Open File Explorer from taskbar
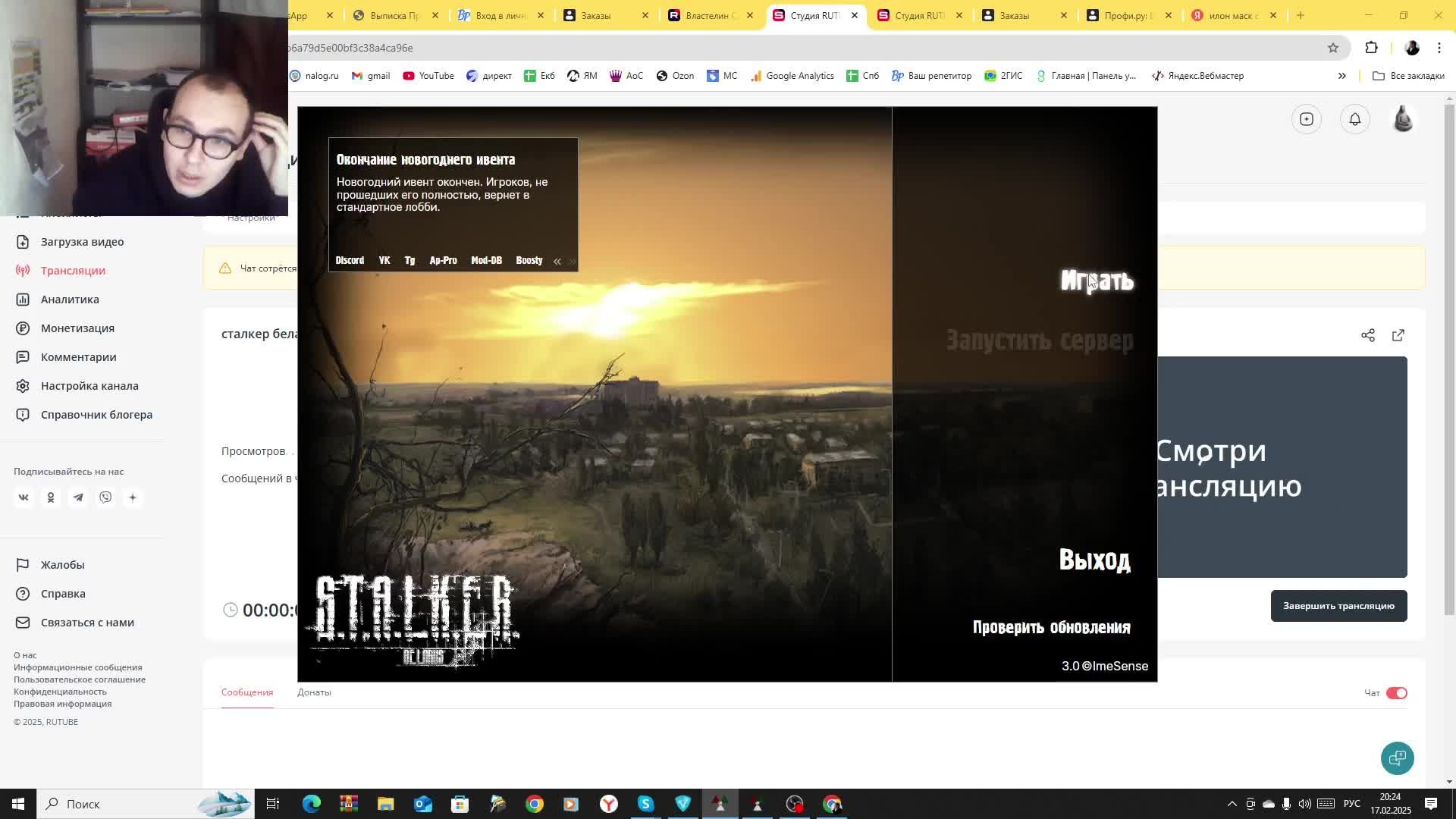This screenshot has width=1456, height=819. 385,804
